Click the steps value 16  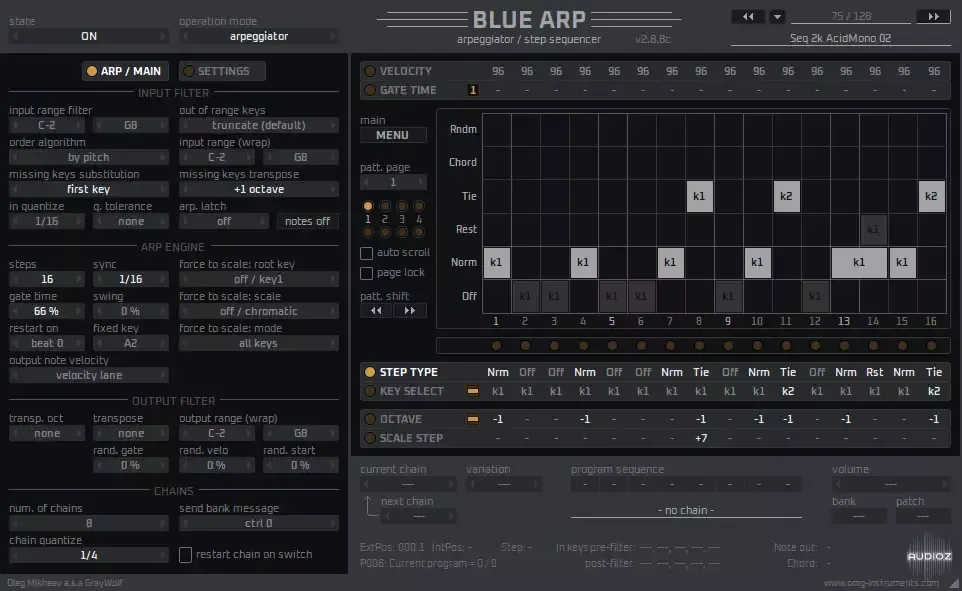[47, 279]
